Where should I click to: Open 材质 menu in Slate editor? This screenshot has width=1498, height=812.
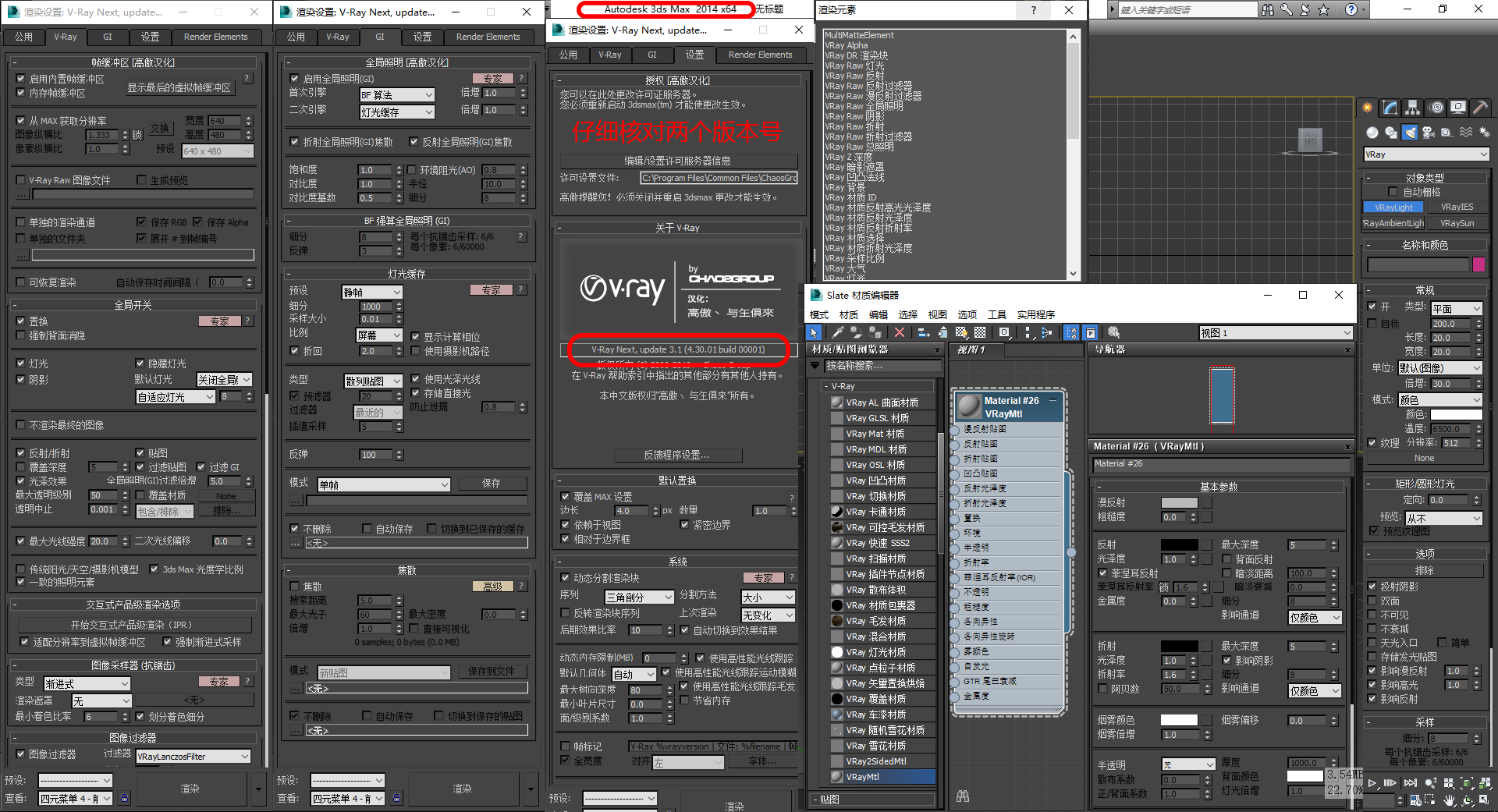pos(849,314)
